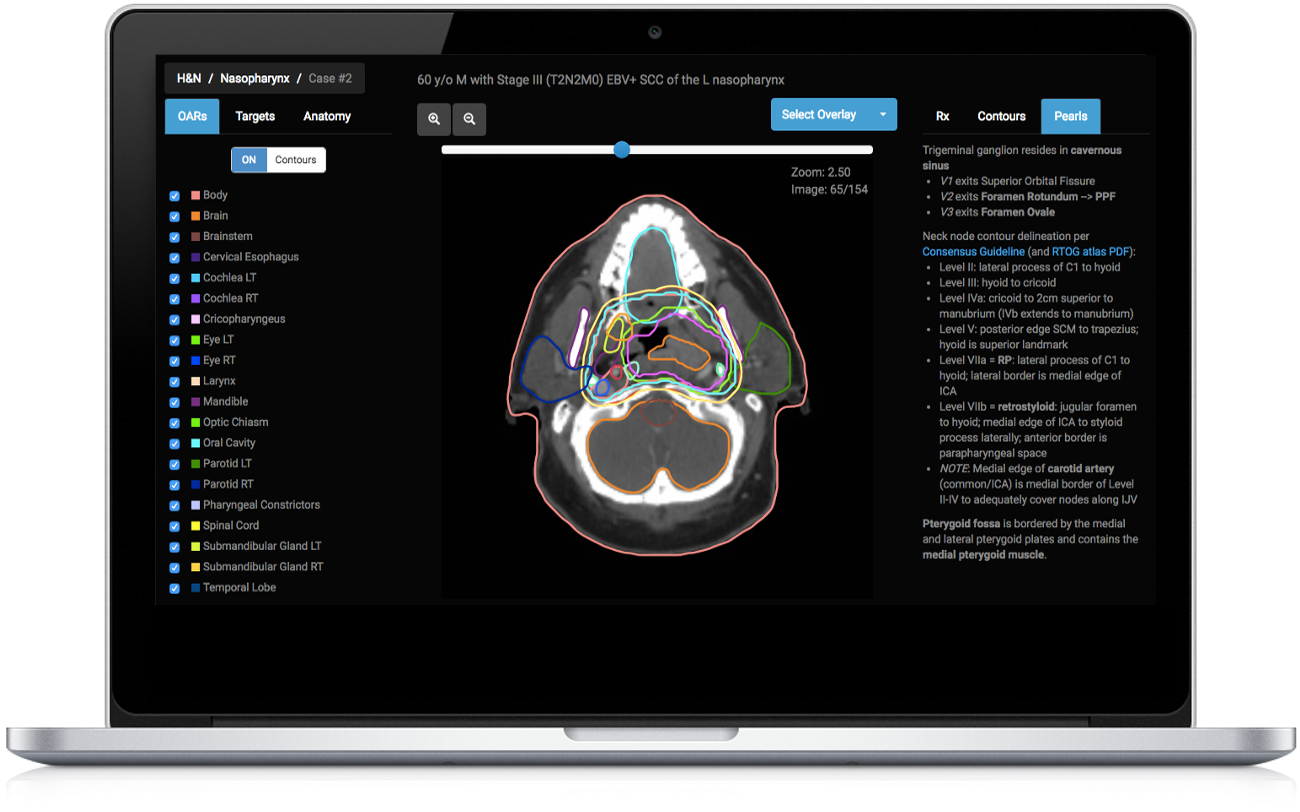This screenshot has width=1300, height=812.
Task: View the Contours tab in the right panel
Action: pos(1001,116)
